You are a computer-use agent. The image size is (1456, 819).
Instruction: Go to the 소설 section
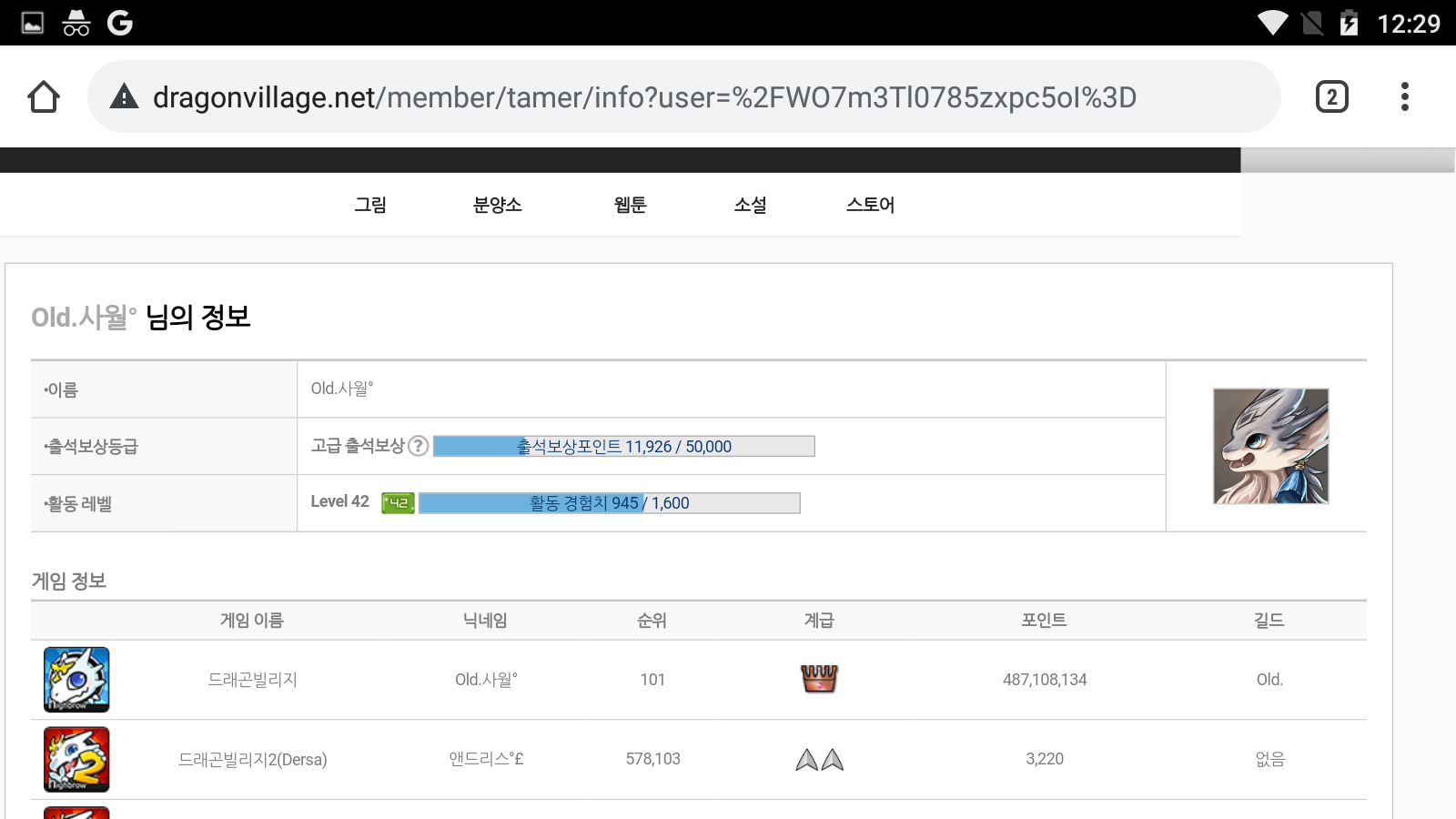(x=750, y=205)
